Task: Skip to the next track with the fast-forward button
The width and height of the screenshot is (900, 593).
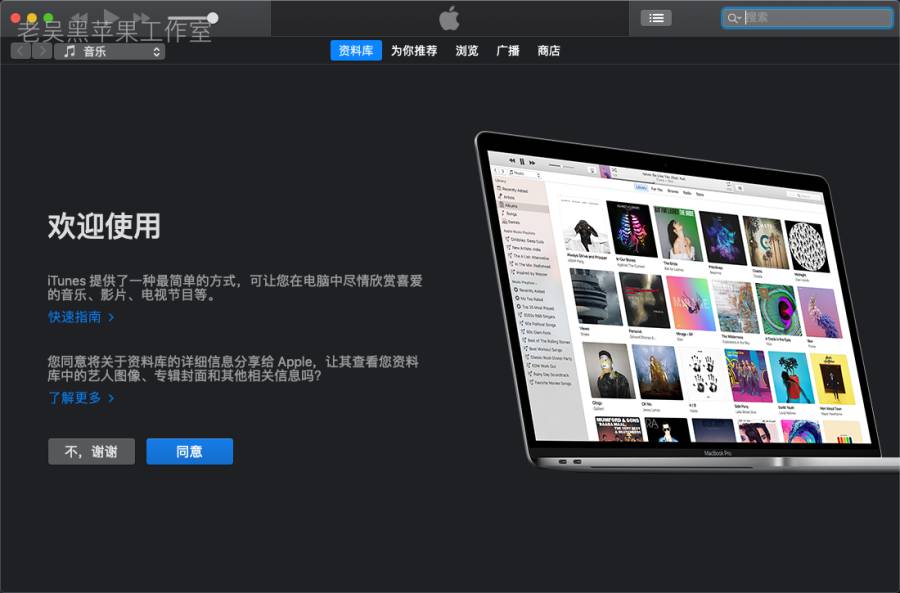Action: (x=141, y=17)
